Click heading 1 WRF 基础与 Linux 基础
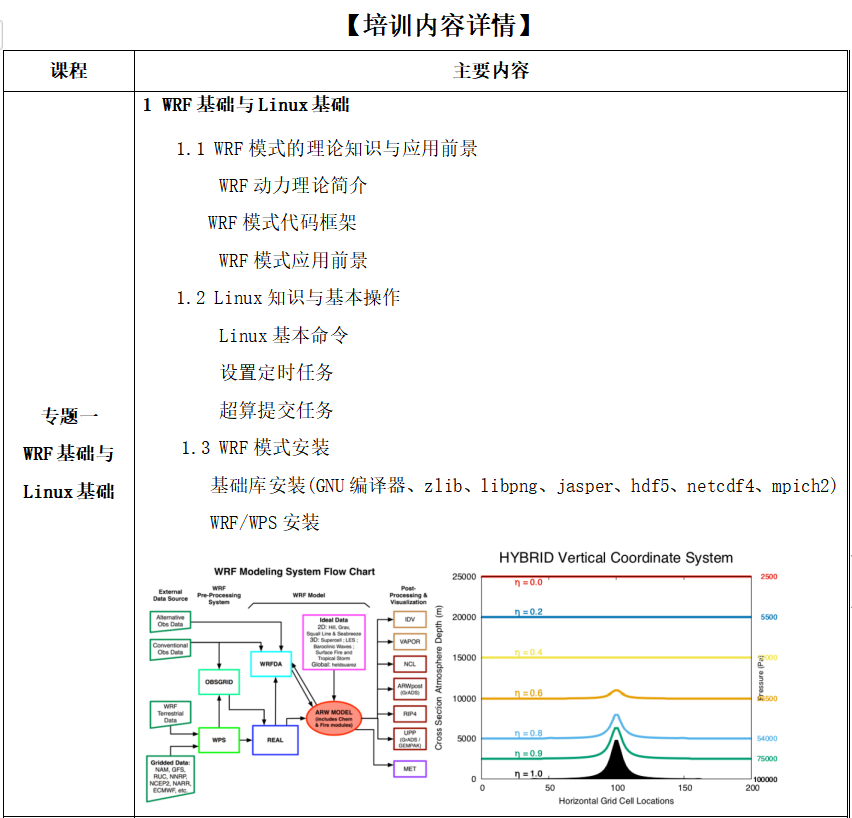Image resolution: width=852 pixels, height=818 pixels. coord(246,104)
